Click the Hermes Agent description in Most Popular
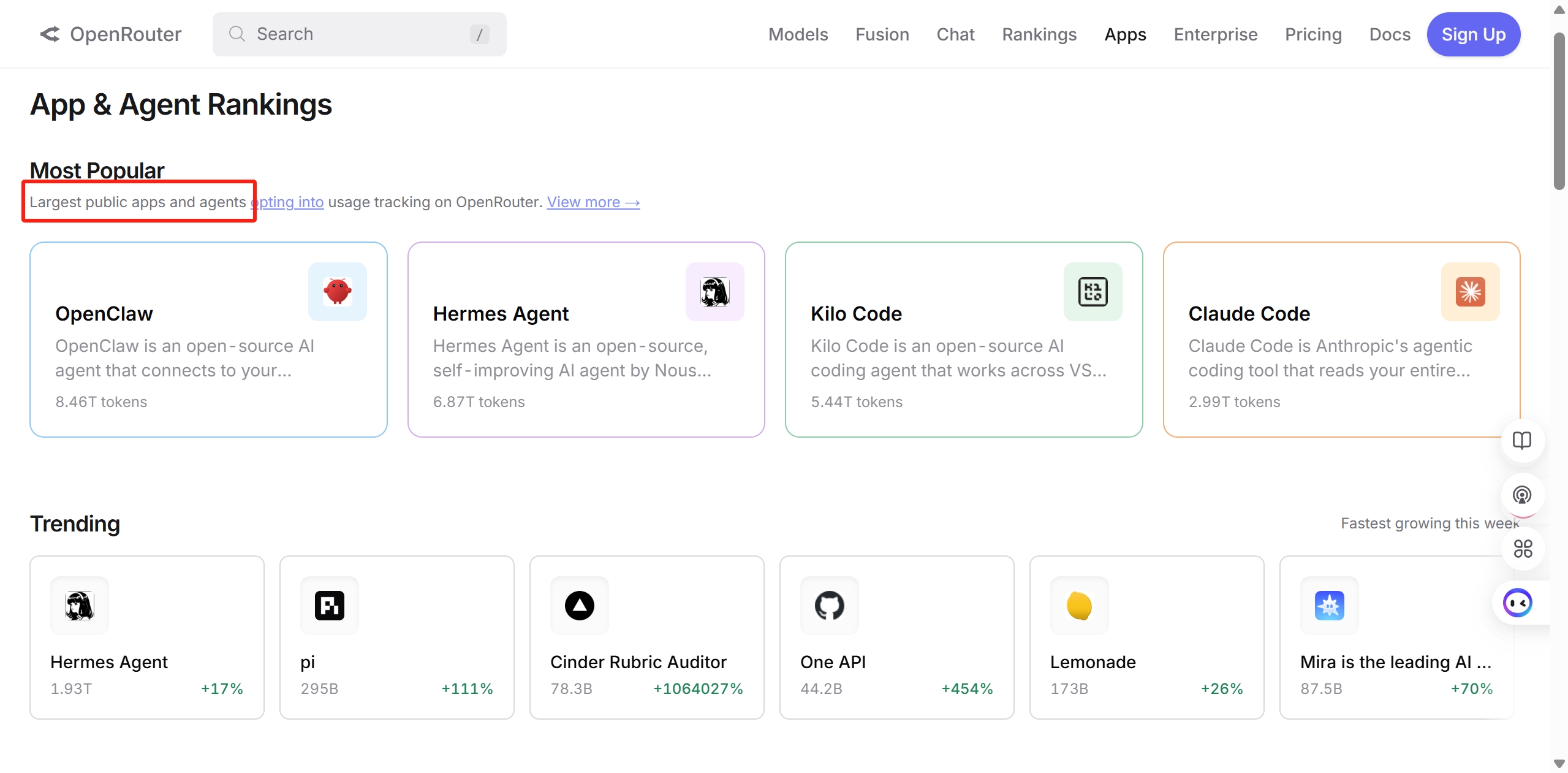This screenshot has width=1568, height=773. coord(572,358)
